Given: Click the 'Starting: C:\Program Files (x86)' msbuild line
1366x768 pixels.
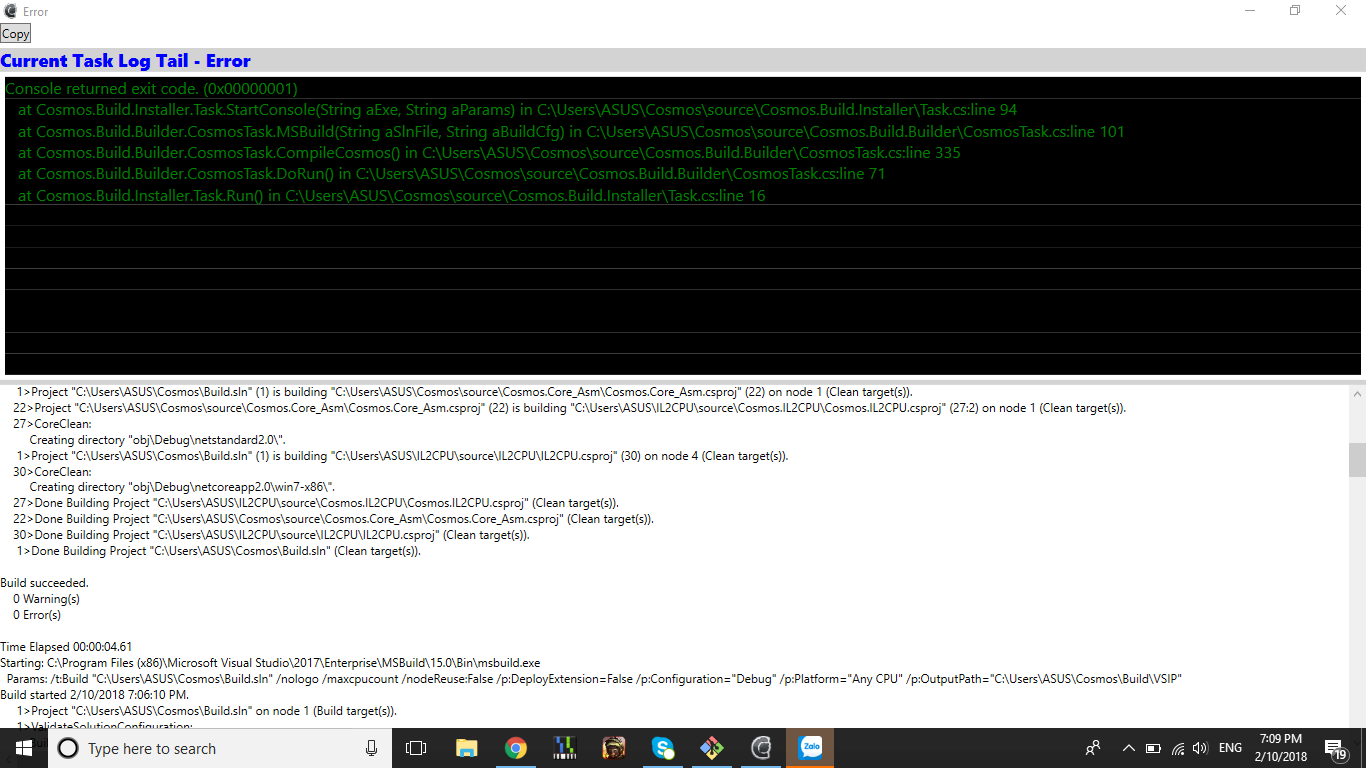Looking at the screenshot, I should tap(270, 663).
